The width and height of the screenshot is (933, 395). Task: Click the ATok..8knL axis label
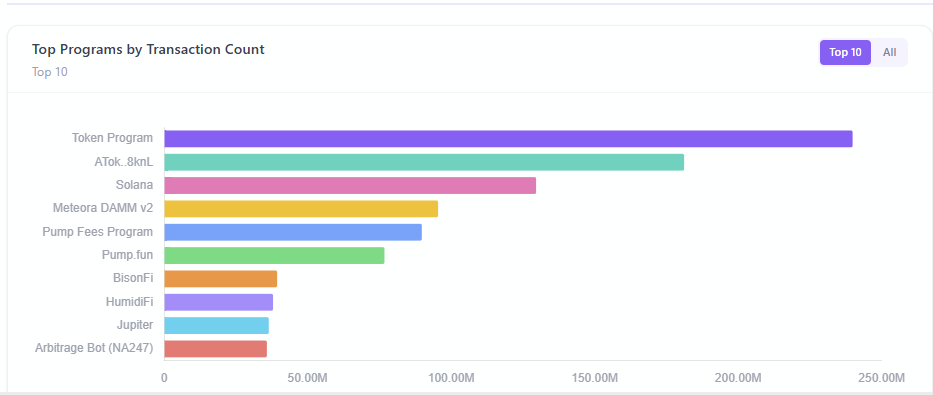pyautogui.click(x=124, y=162)
